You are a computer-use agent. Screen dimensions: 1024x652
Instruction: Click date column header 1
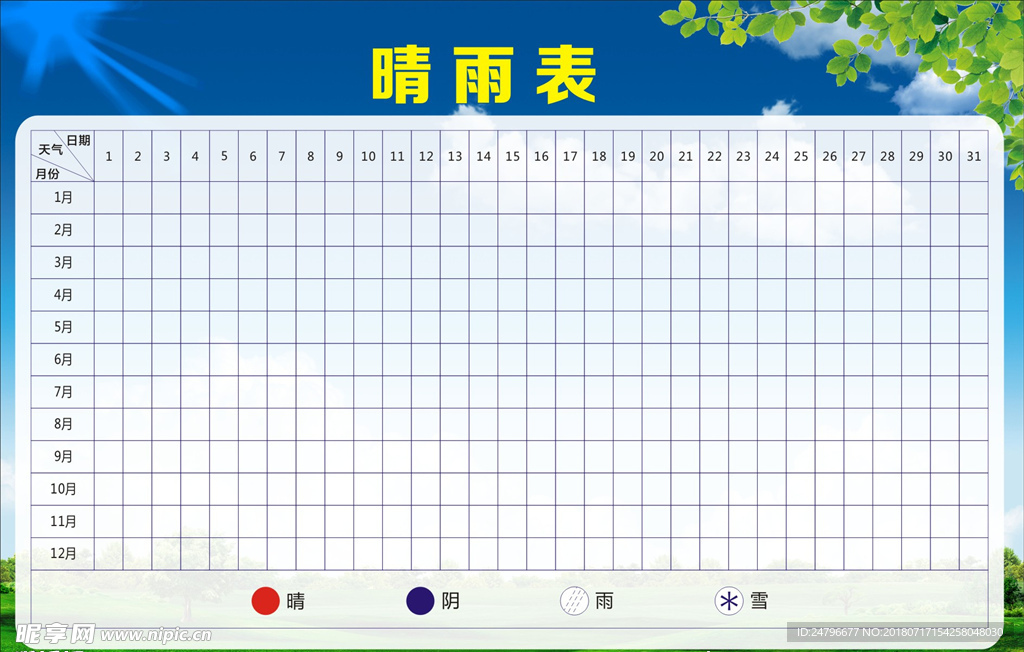(108, 157)
